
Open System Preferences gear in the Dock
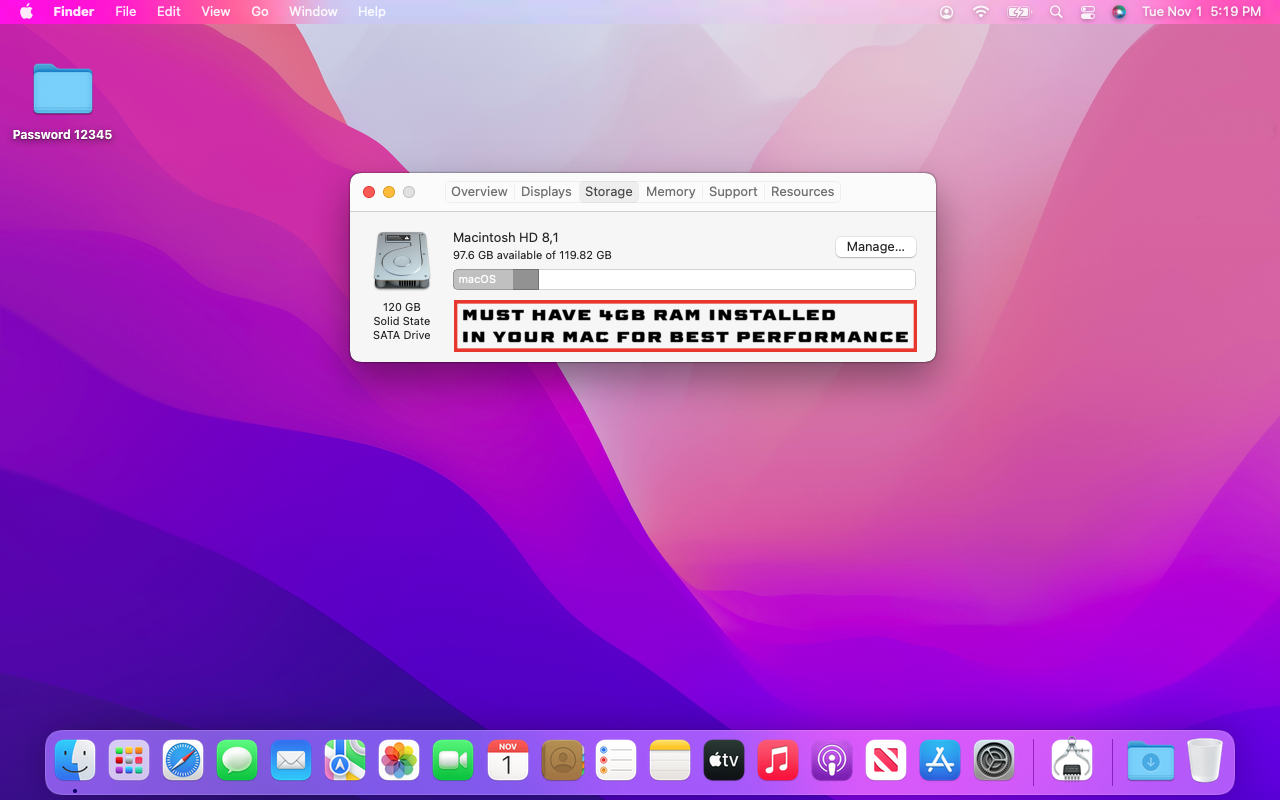coord(993,760)
